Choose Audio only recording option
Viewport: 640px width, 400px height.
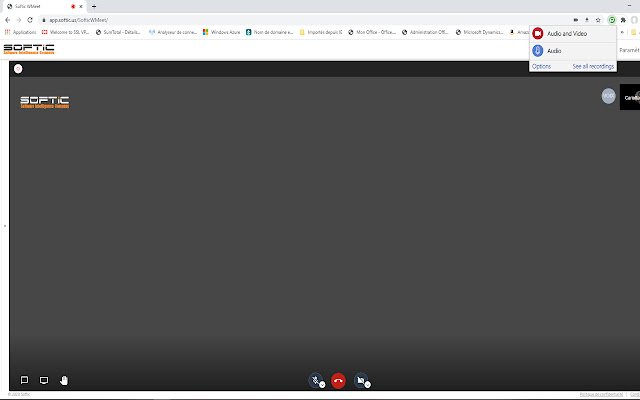(x=573, y=51)
